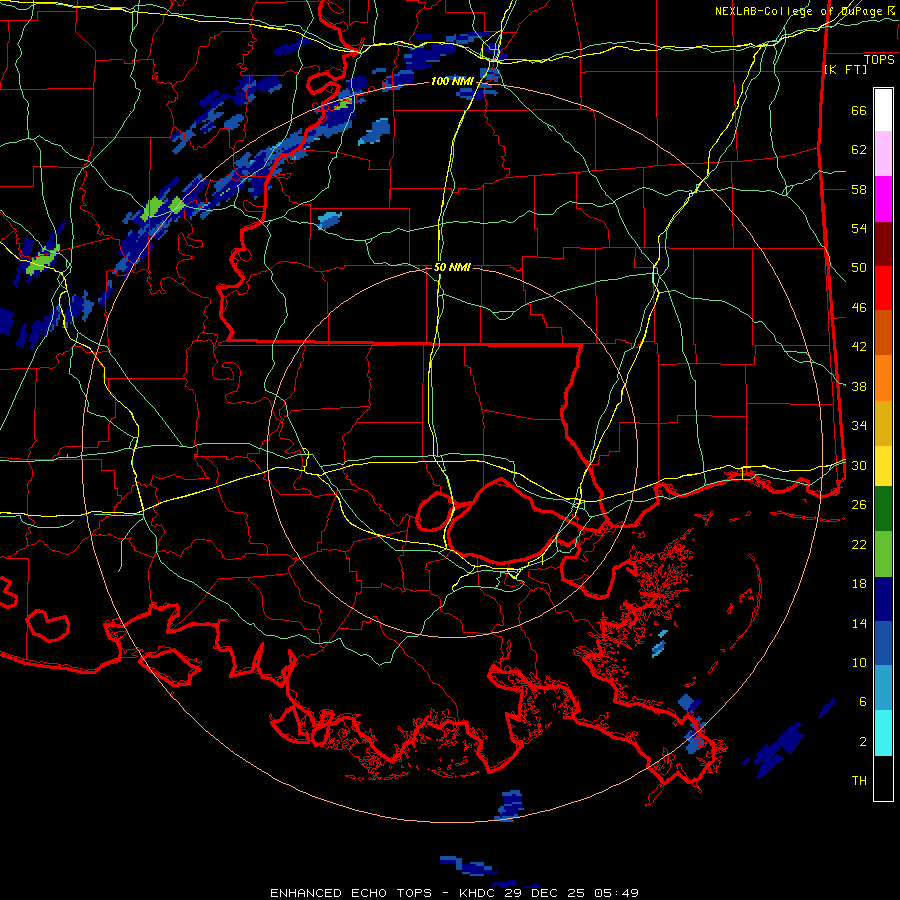Pick the navy blue legend swatch
Image resolution: width=900 pixels, height=900 pixels.
point(883,599)
